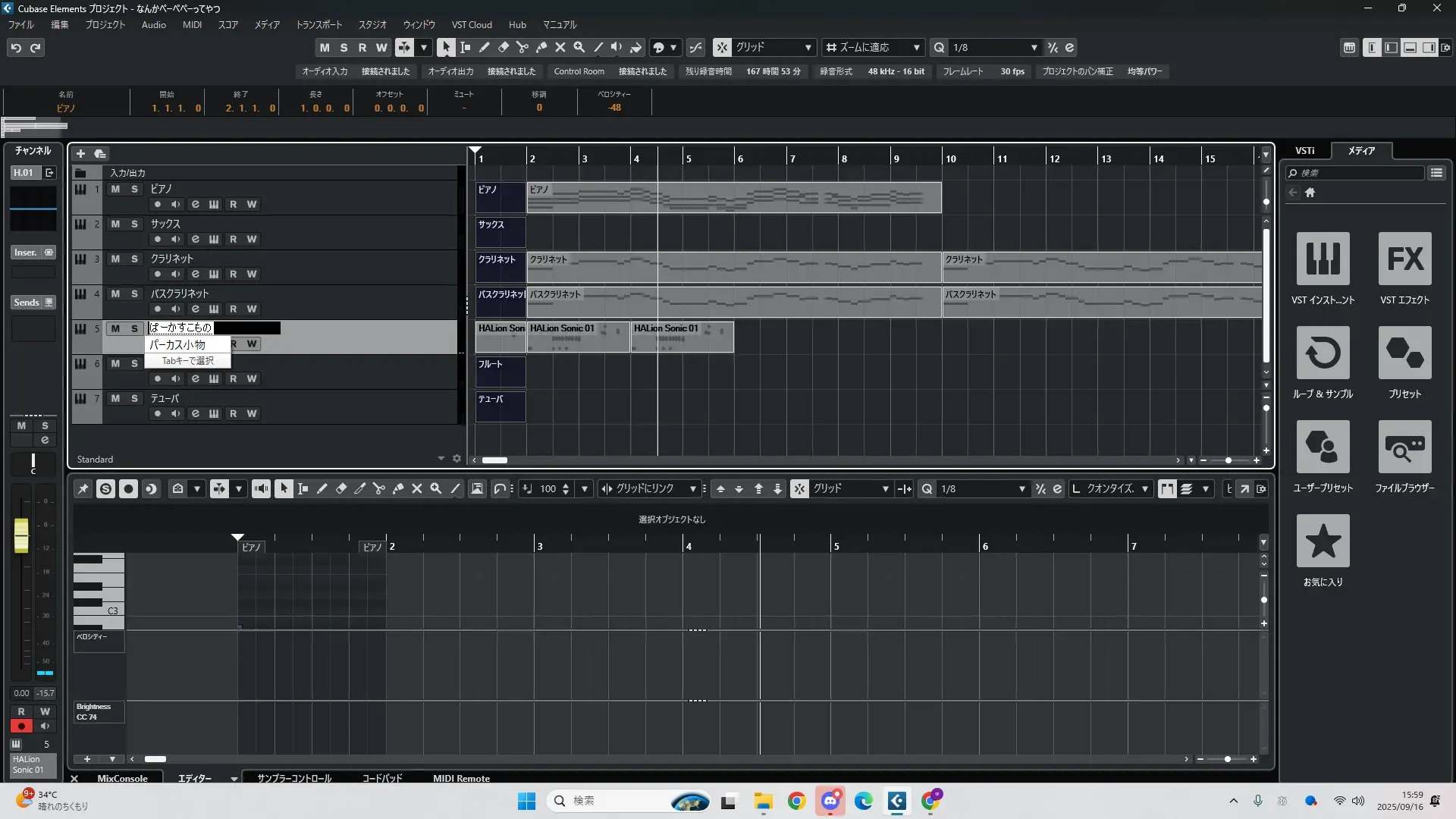Open the 1/8 quantize preset dropdown

click(x=1033, y=48)
